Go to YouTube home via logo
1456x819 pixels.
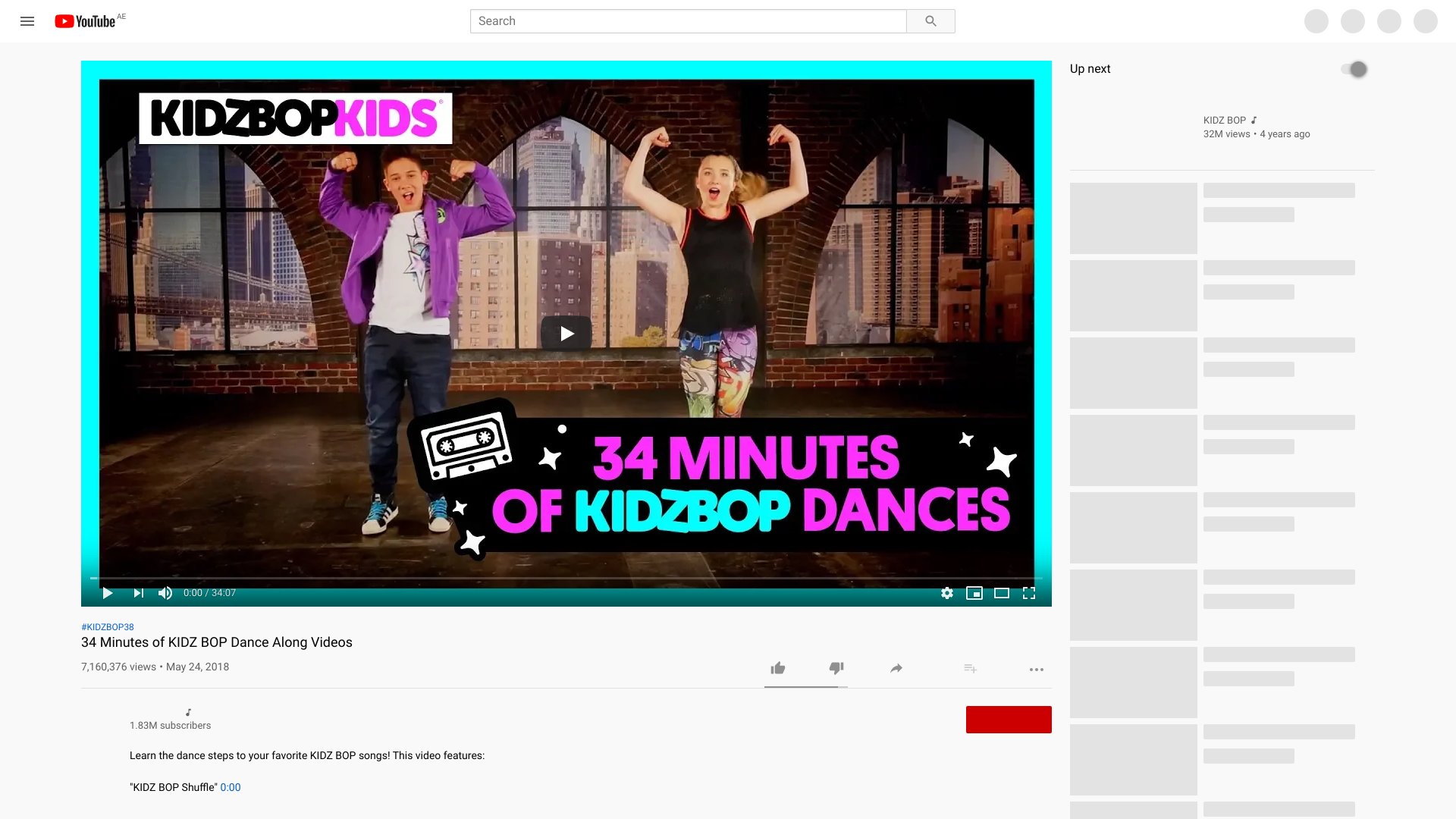[85, 21]
